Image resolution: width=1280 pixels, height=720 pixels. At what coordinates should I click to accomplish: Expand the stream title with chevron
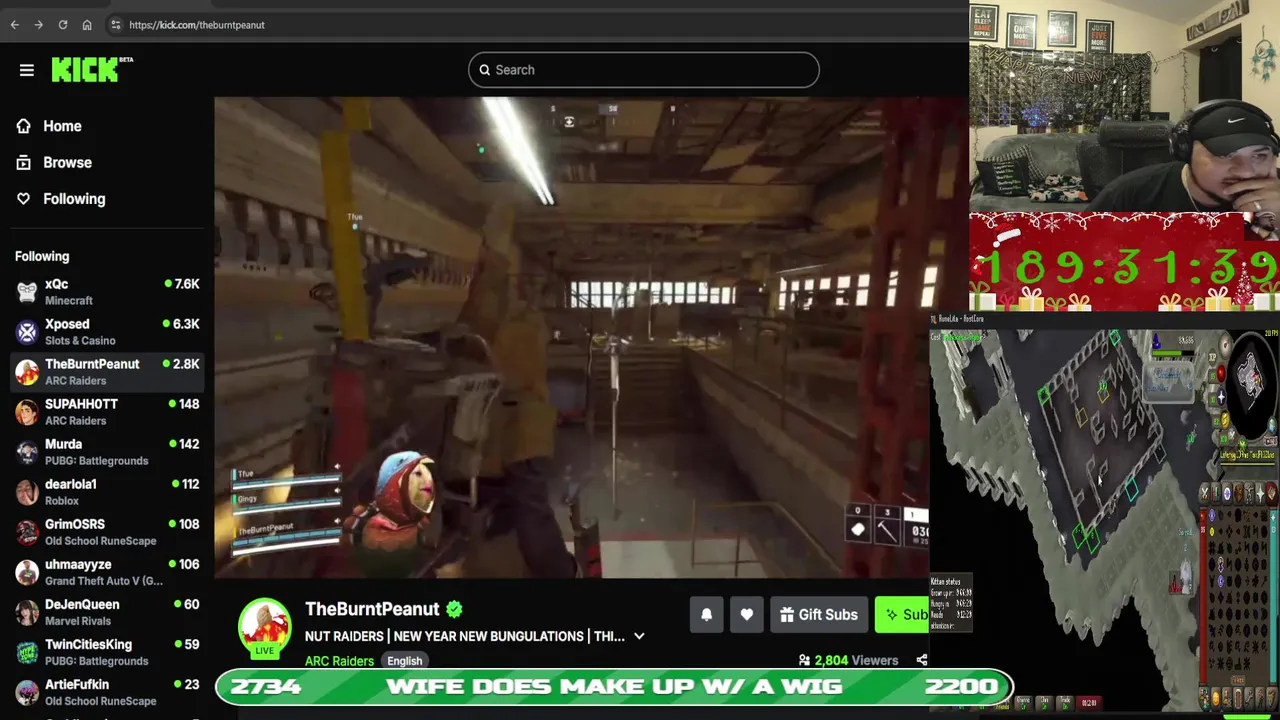click(639, 636)
